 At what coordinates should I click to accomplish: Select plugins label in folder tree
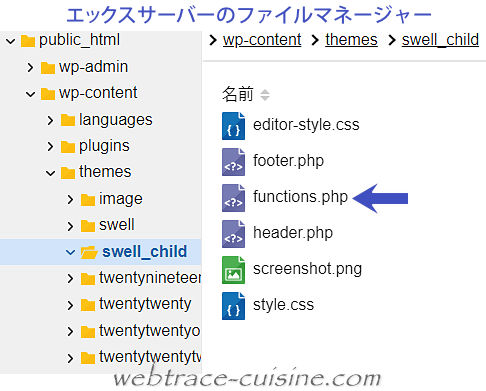tap(104, 146)
